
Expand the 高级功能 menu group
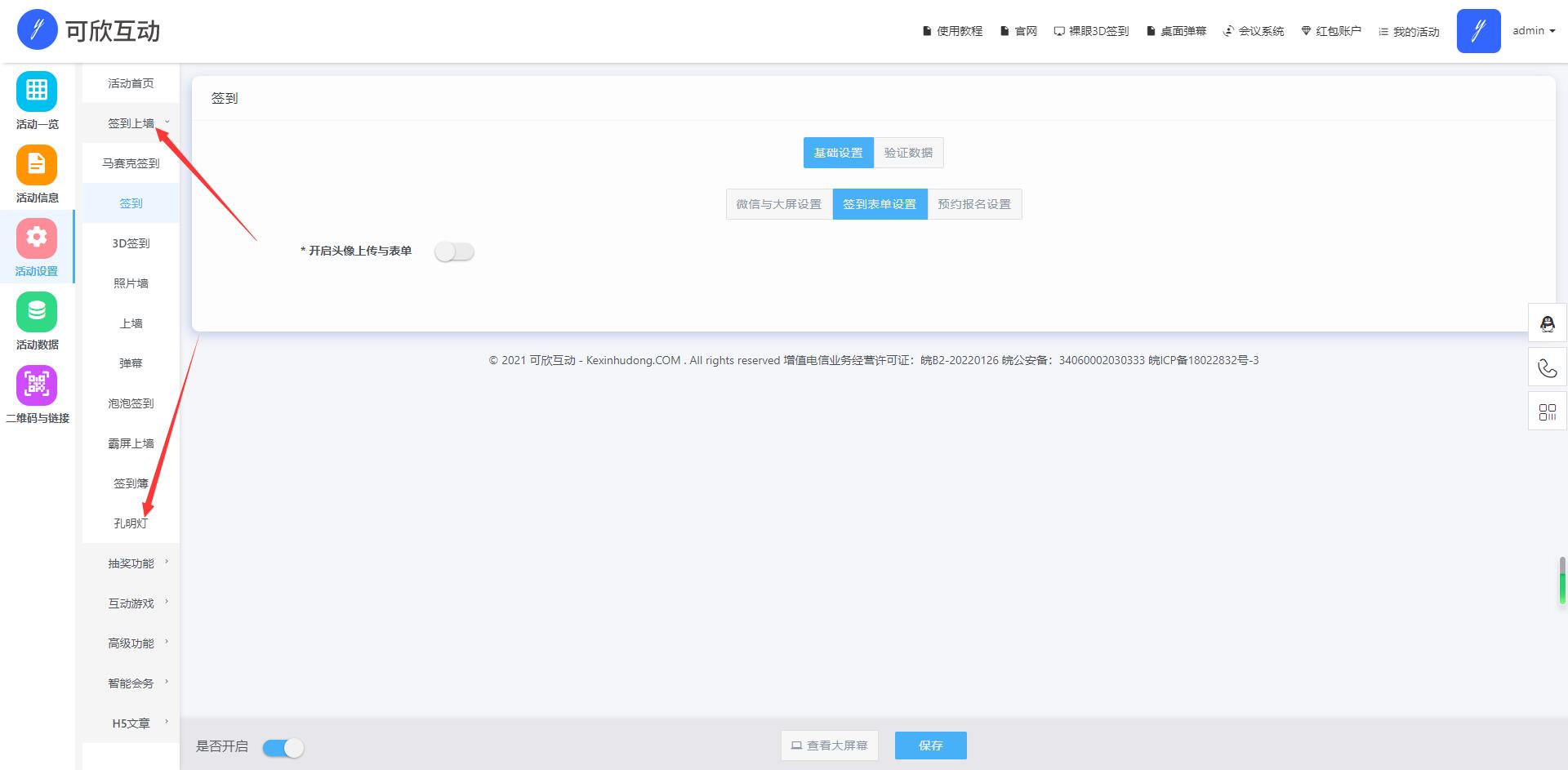[131, 643]
